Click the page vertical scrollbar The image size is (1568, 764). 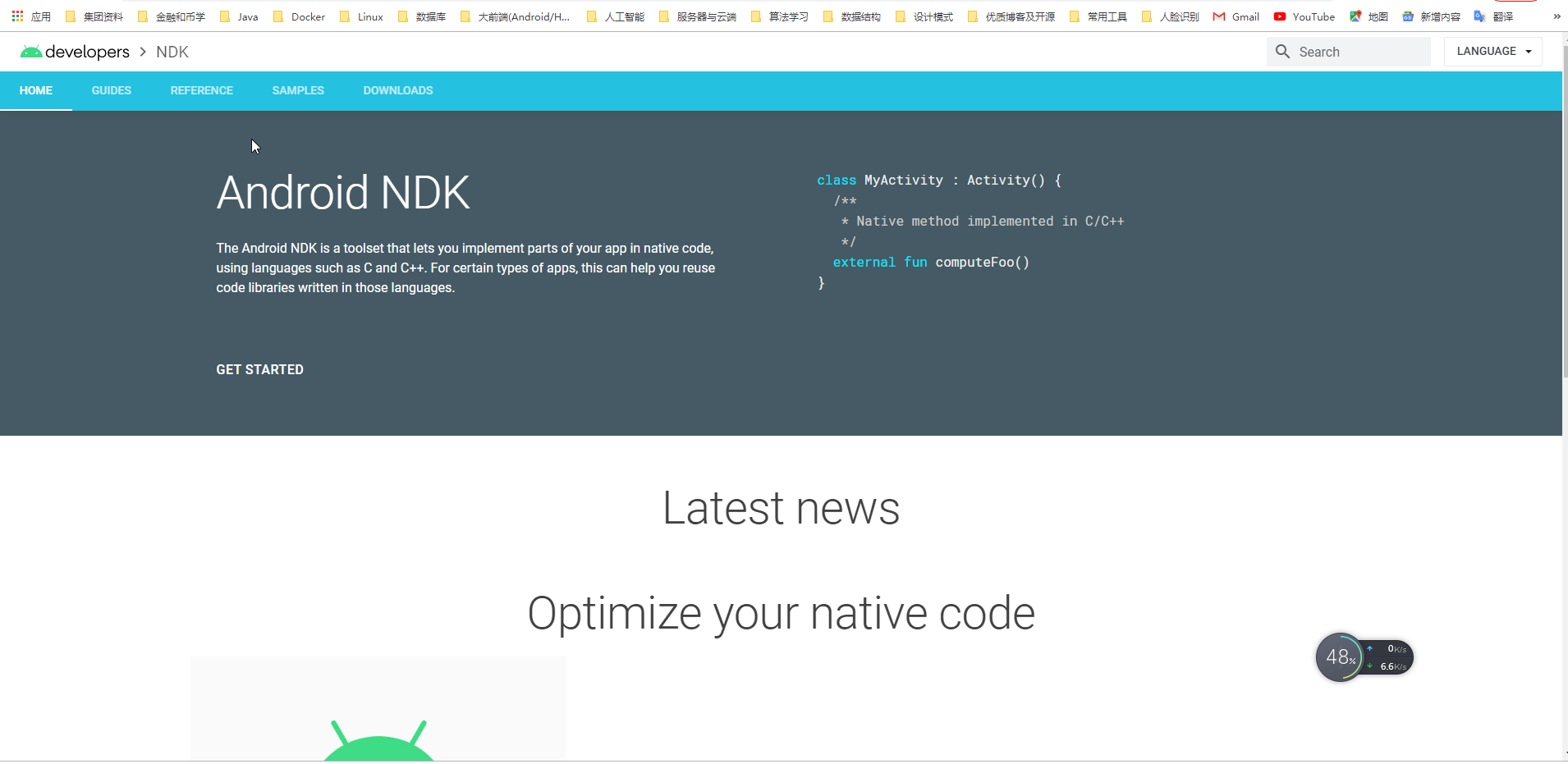coord(1565,213)
